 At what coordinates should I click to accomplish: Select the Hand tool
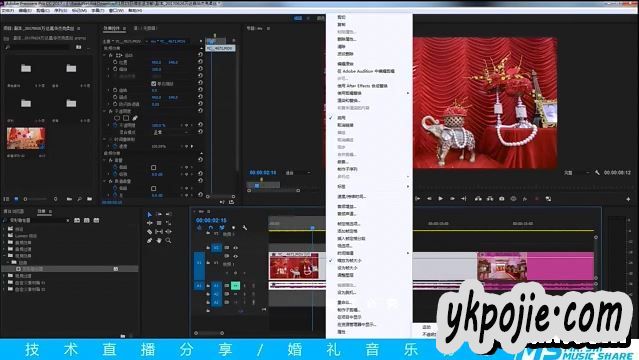tap(159, 241)
